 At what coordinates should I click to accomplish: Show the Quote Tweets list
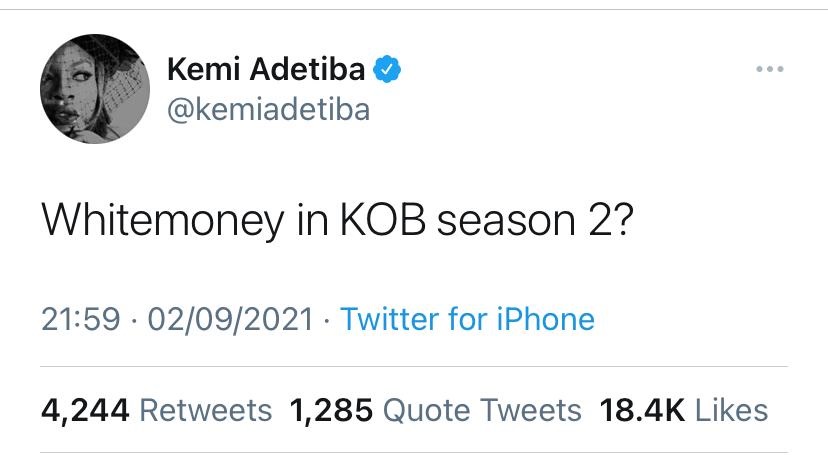pyautogui.click(x=482, y=409)
